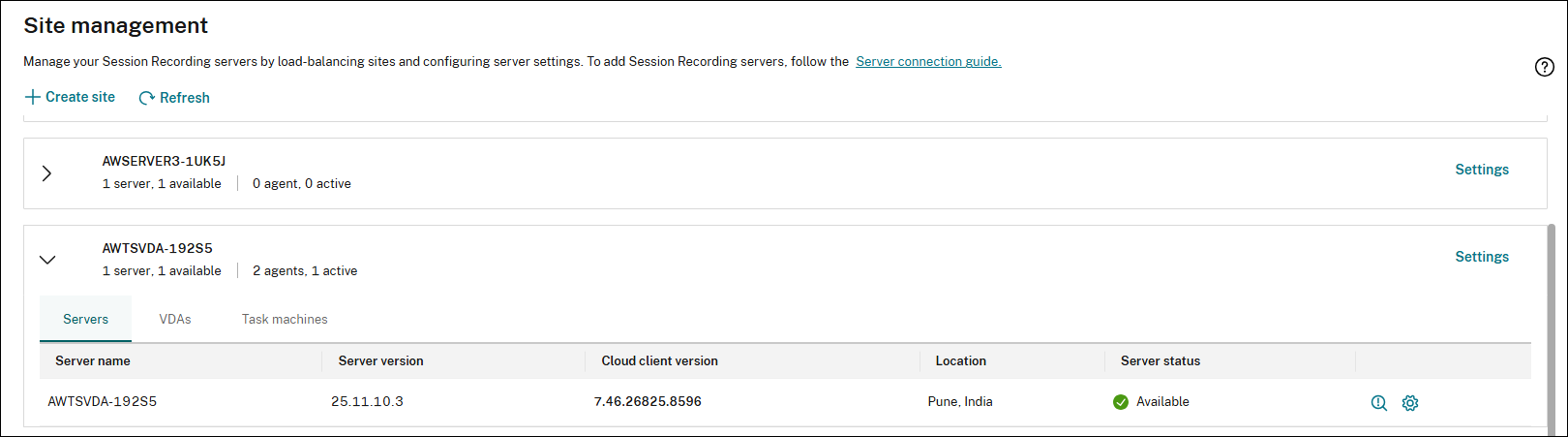Screen dimensions: 1568x437
Task: Click the green Available status checkmark icon
Action: 1121,402
